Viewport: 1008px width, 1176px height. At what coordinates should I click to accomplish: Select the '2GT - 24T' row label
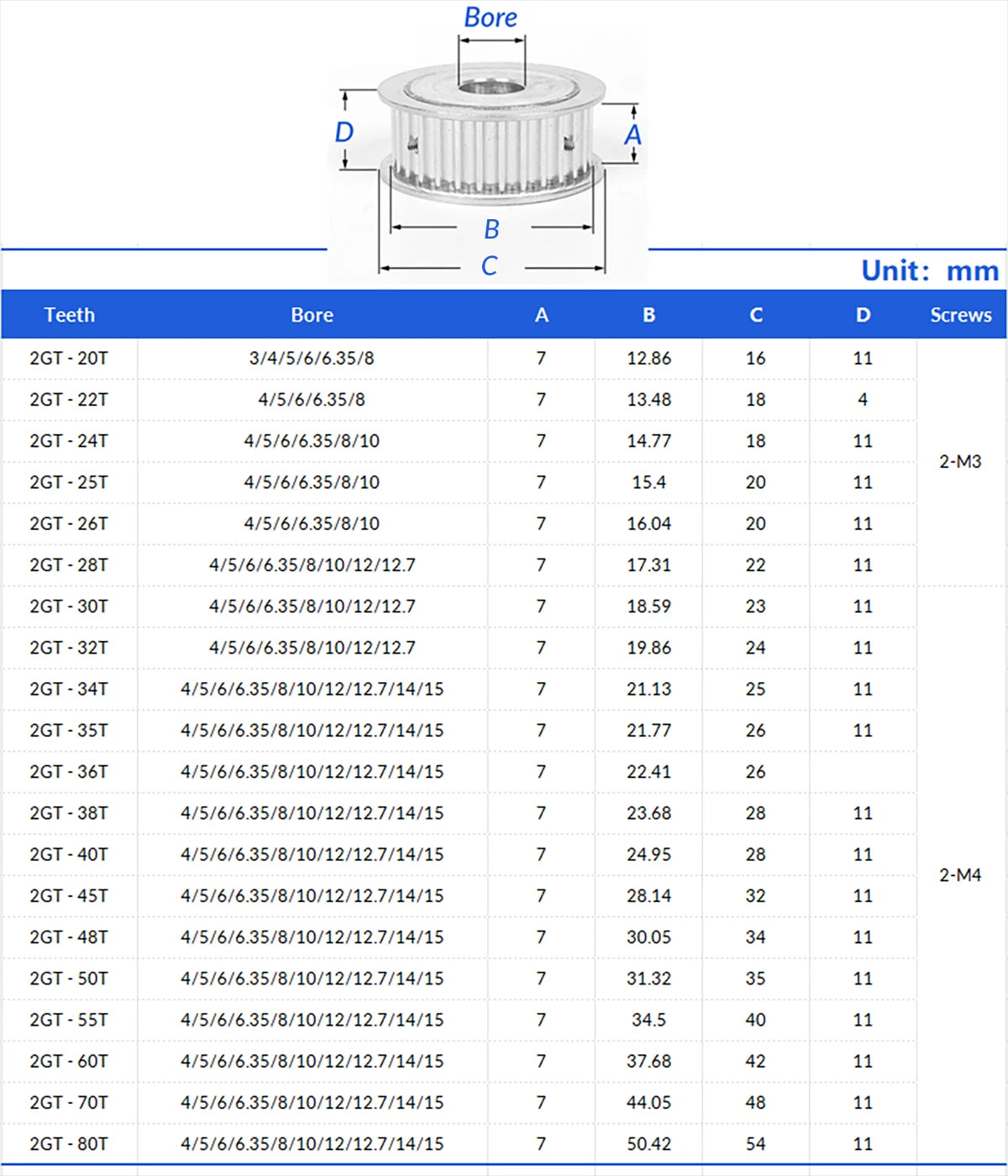click(x=69, y=441)
